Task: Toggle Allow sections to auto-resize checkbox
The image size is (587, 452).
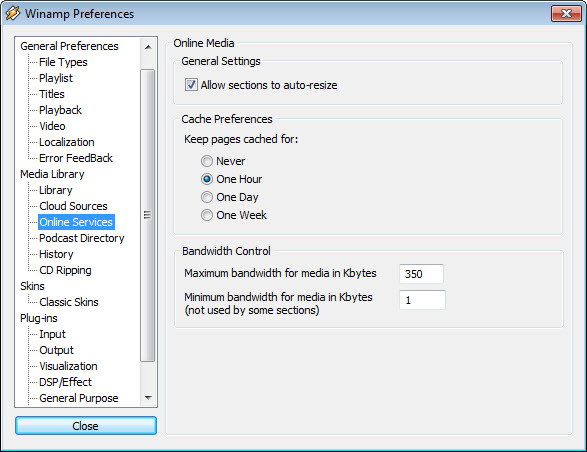Action: click(191, 85)
